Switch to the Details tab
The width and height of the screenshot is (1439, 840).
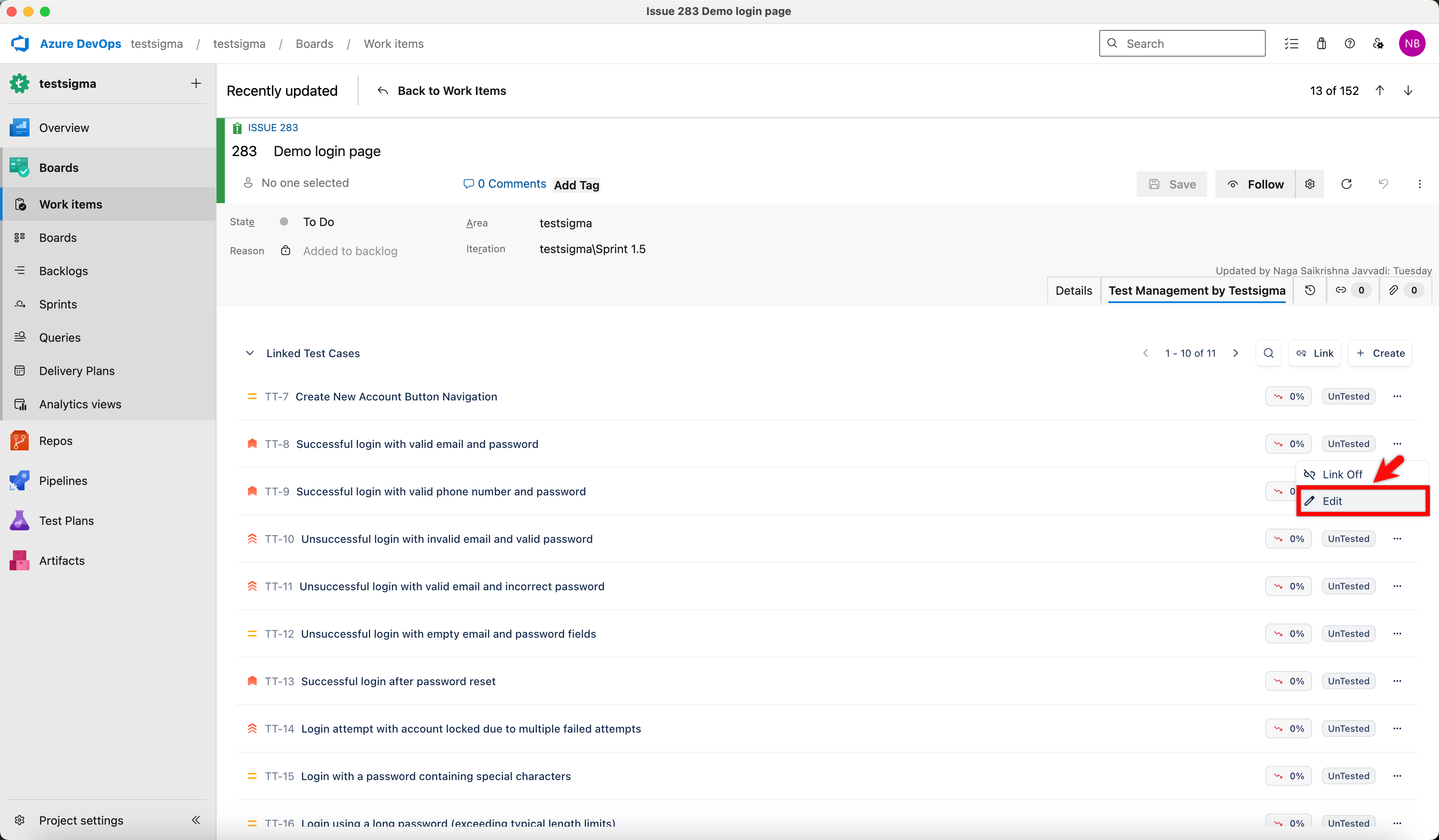click(x=1073, y=290)
